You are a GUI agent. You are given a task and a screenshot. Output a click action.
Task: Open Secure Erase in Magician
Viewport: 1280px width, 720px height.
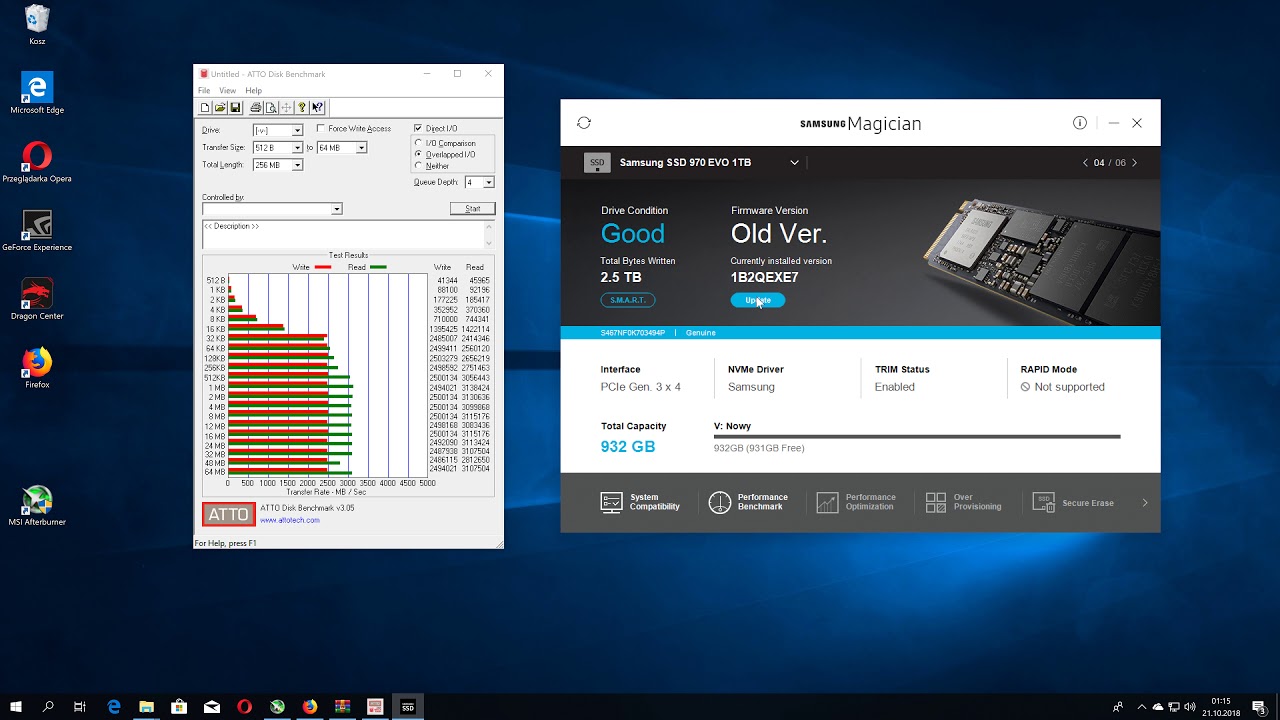(1074, 502)
